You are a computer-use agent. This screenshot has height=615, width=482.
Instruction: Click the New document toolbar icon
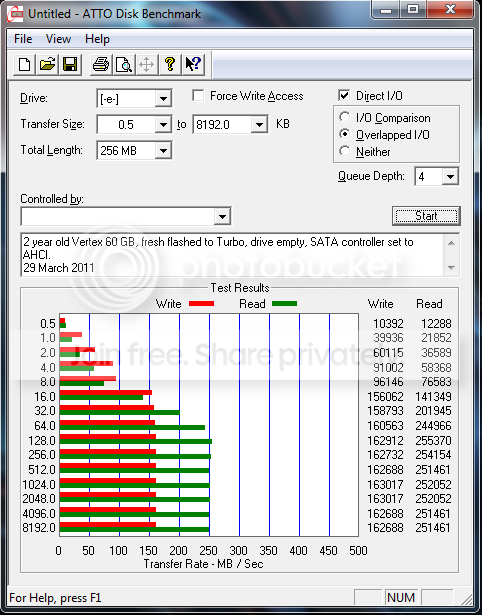pos(24,64)
